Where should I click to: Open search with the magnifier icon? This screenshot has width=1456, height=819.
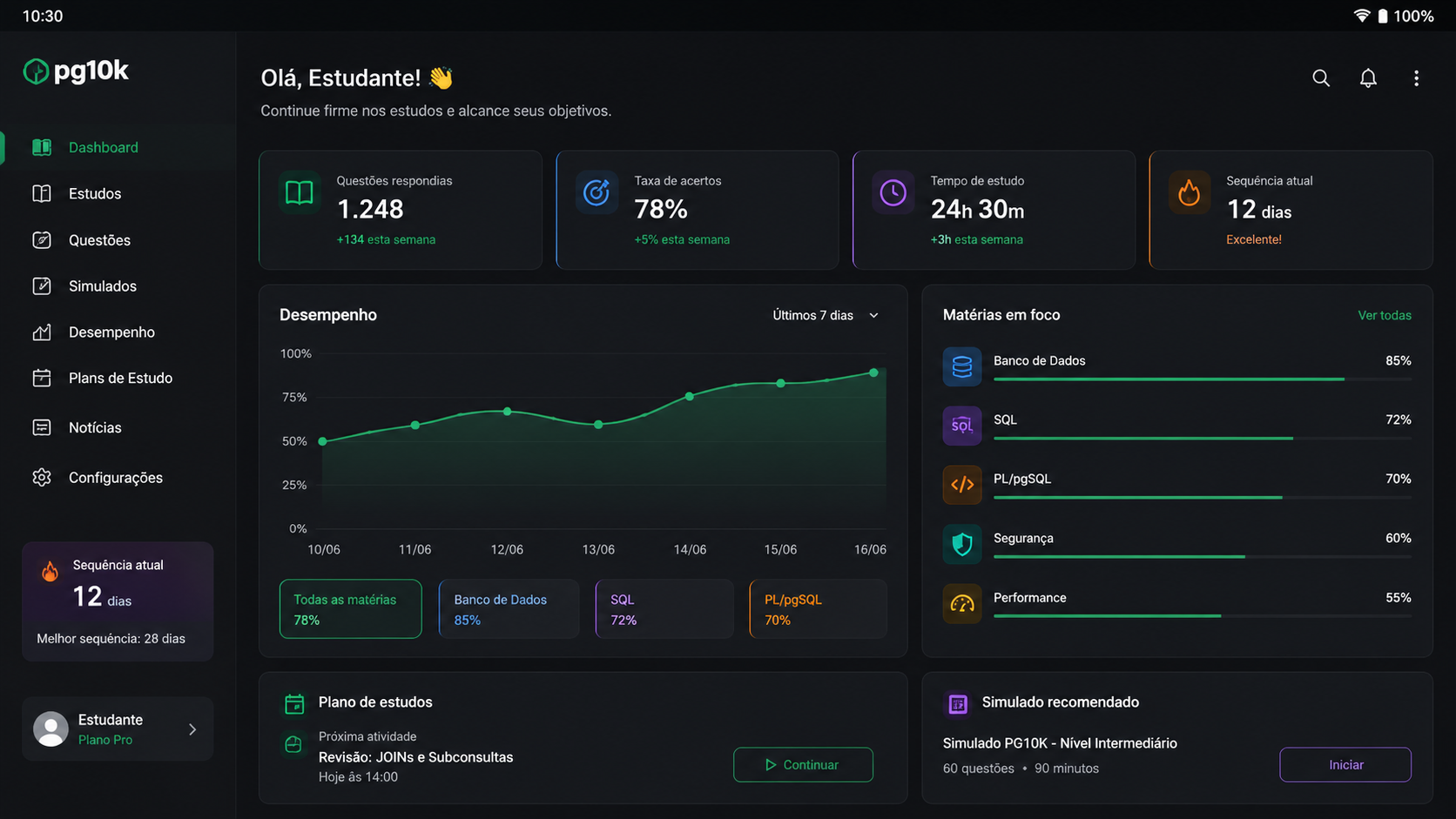tap(1320, 78)
